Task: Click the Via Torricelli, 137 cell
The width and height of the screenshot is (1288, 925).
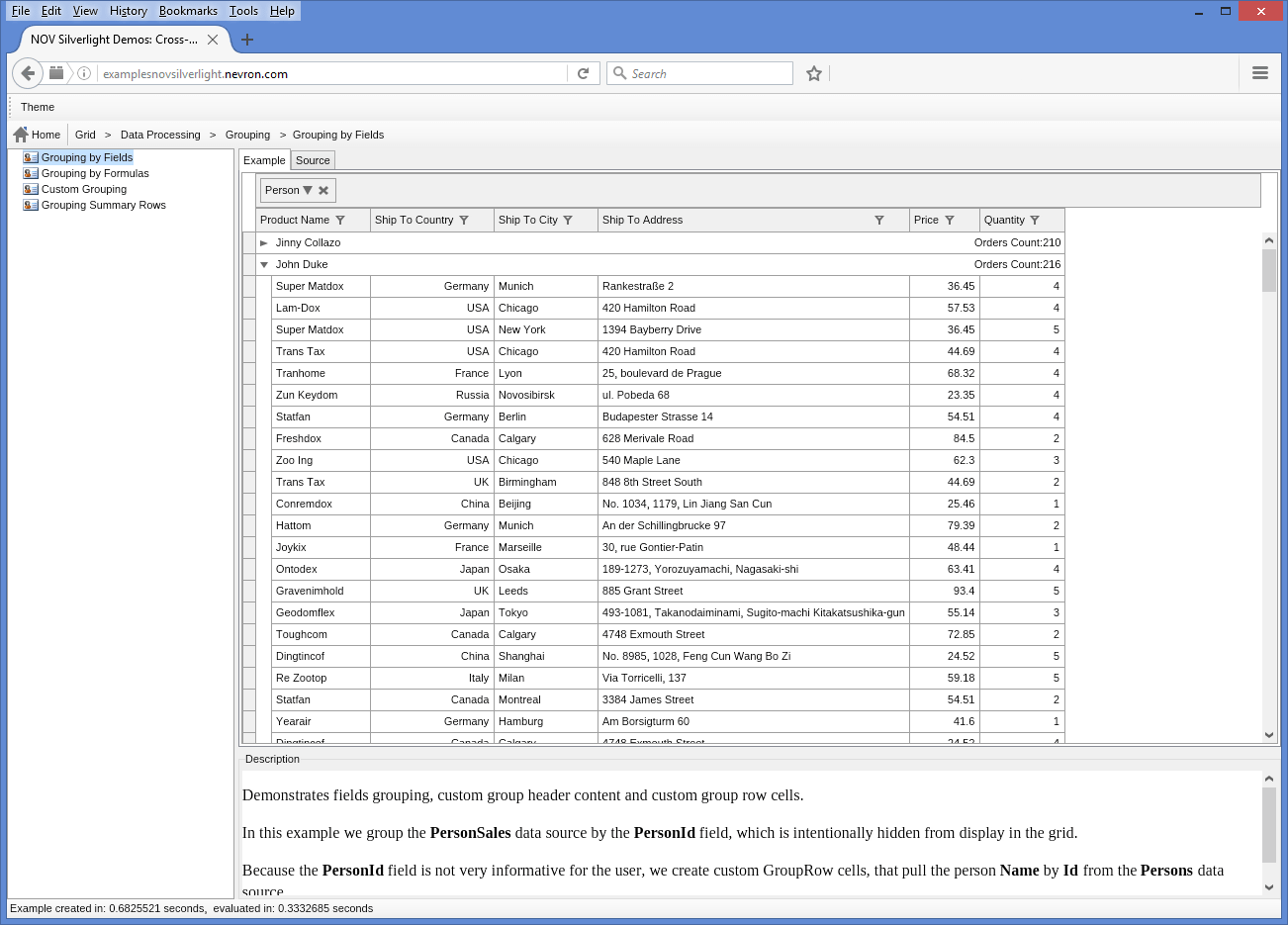Action: pyautogui.click(x=754, y=678)
